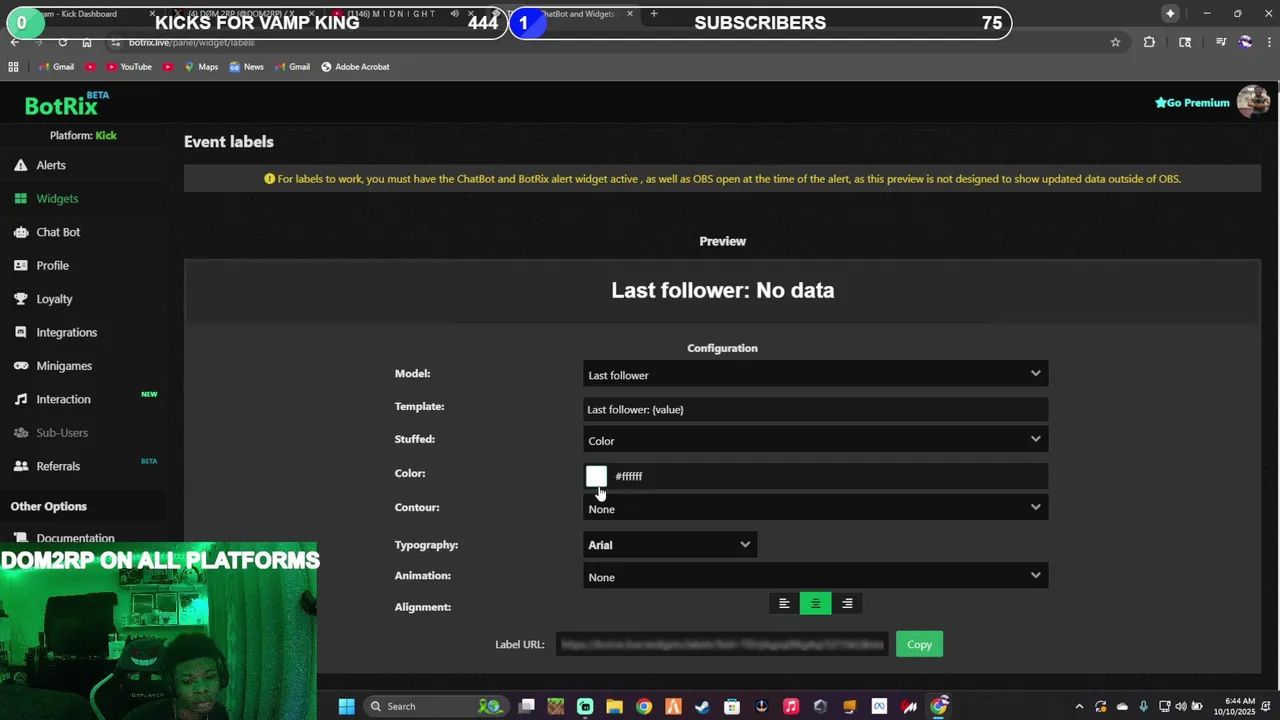Open the Contour dropdown

click(815, 508)
